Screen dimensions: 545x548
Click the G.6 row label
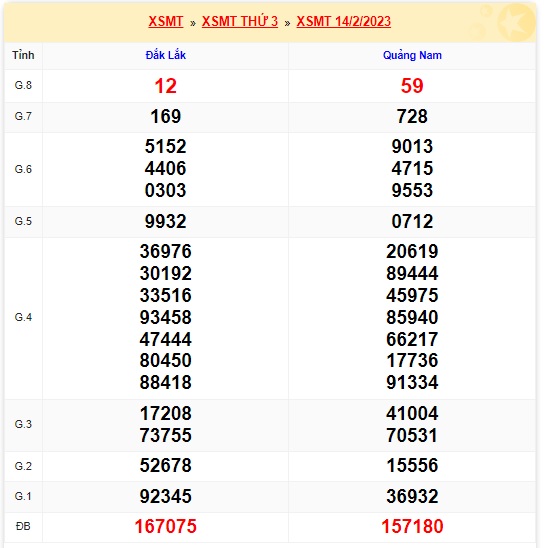[x=23, y=169]
